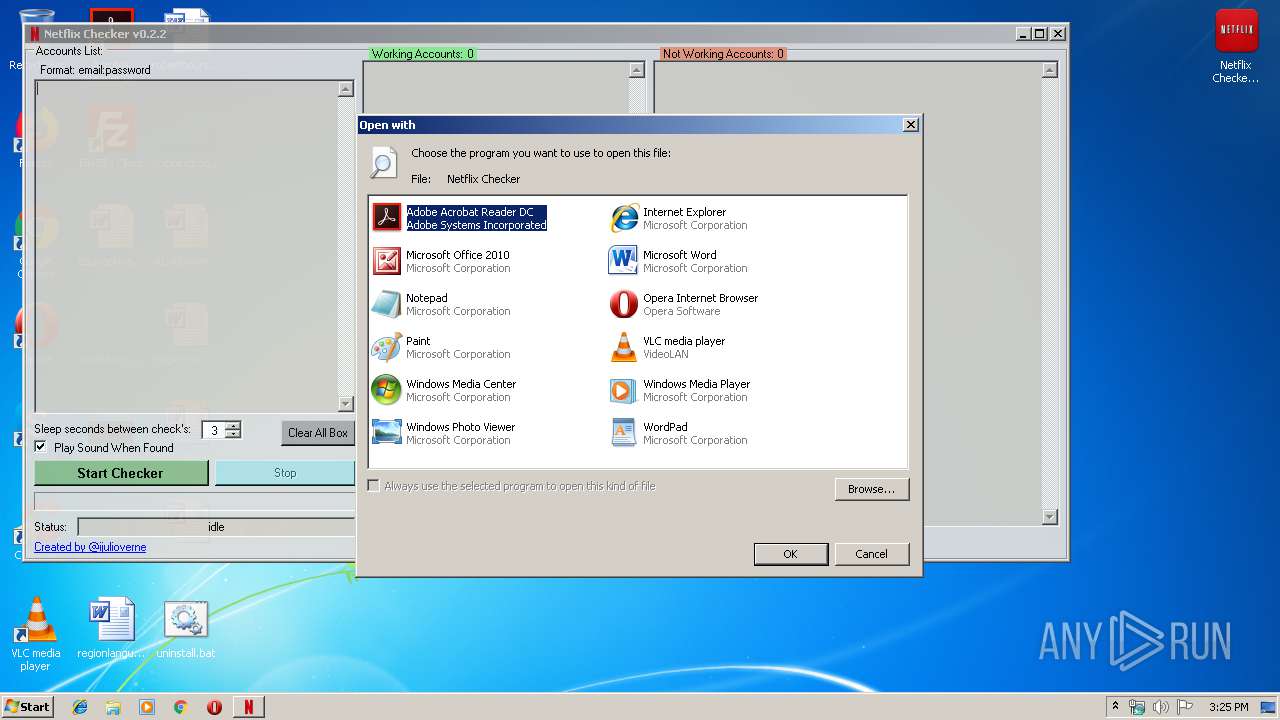Launch Opera from the taskbar
This screenshot has height=720, width=1280.
[214, 707]
